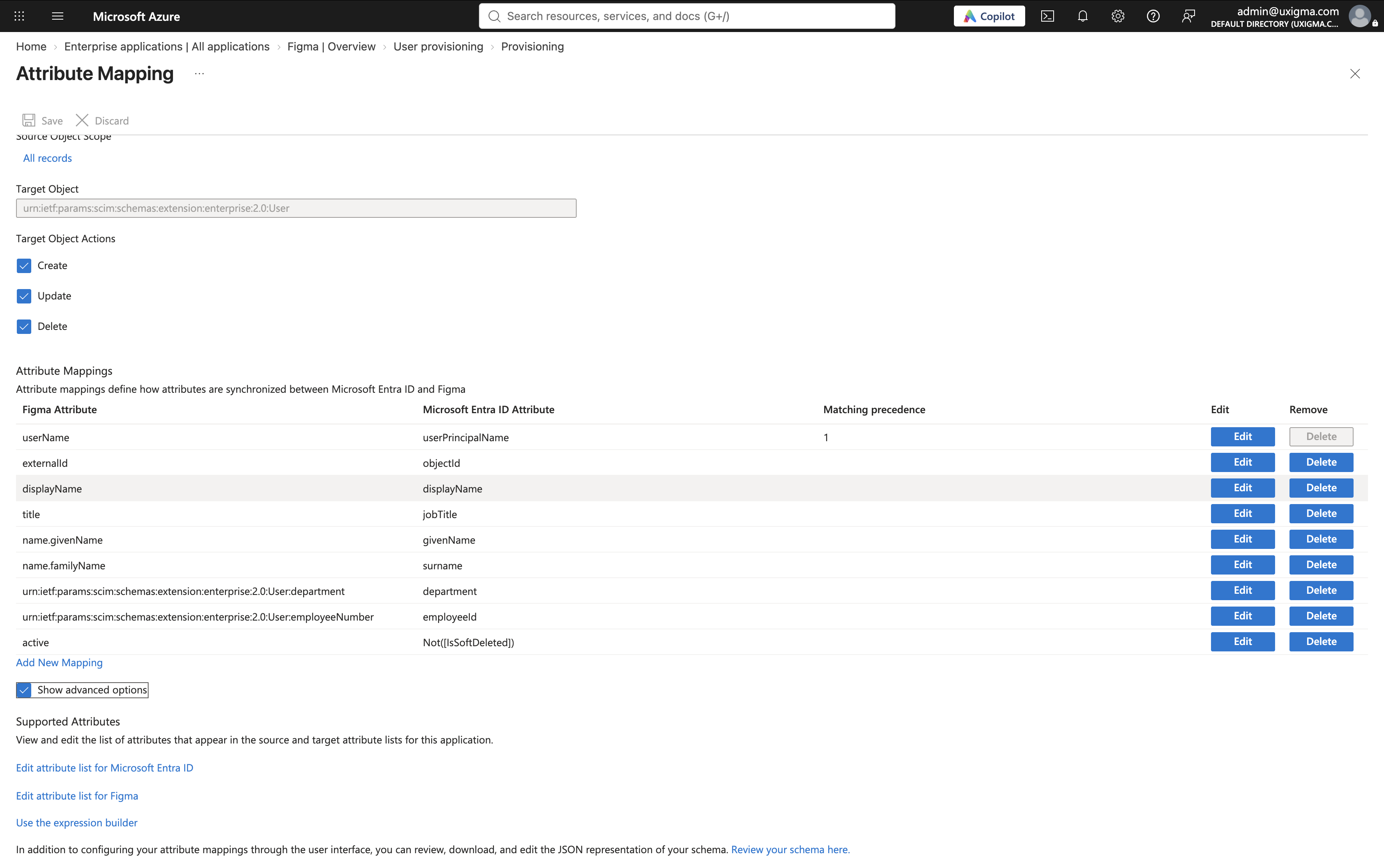Open the feedback icon in header
The height and width of the screenshot is (868, 1384).
pos(1188,16)
